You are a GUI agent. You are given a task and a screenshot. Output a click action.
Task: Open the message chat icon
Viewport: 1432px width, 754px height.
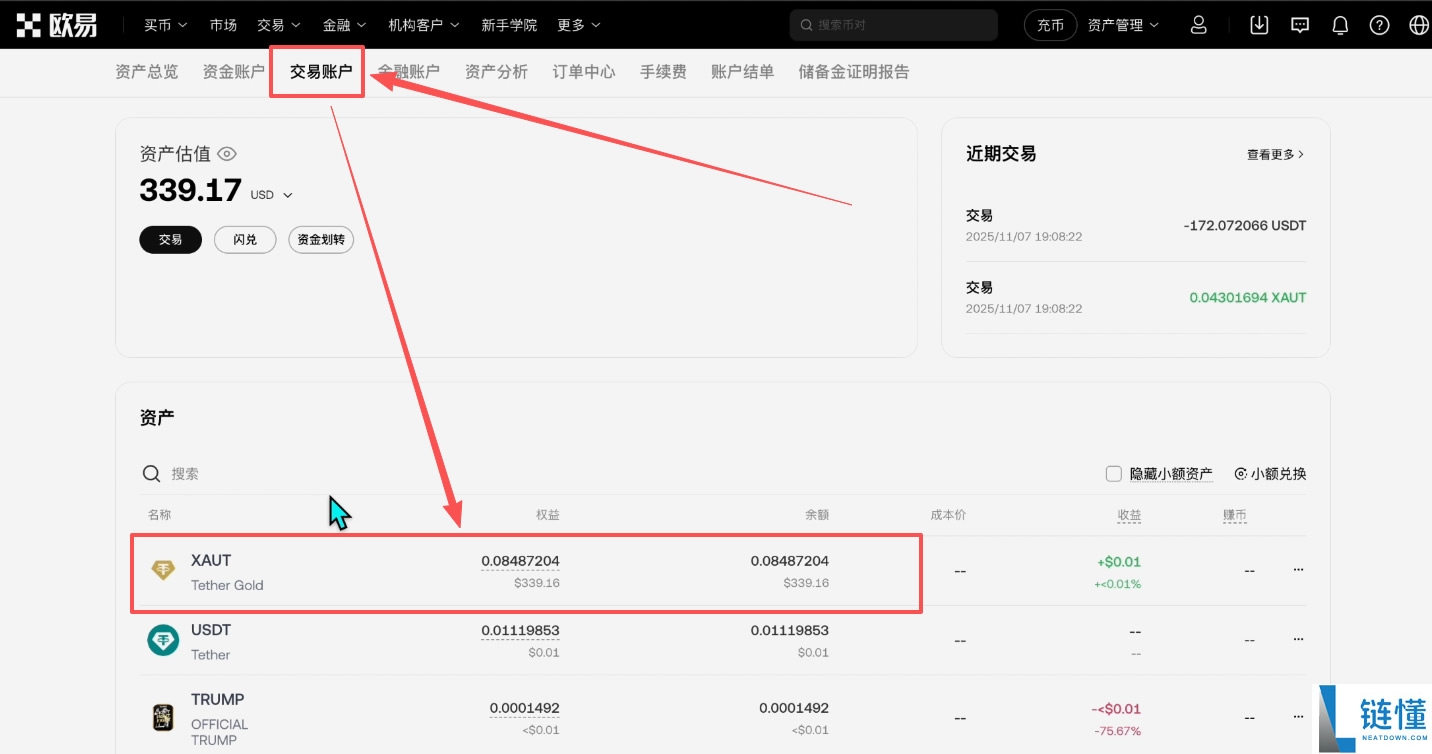coord(1299,24)
